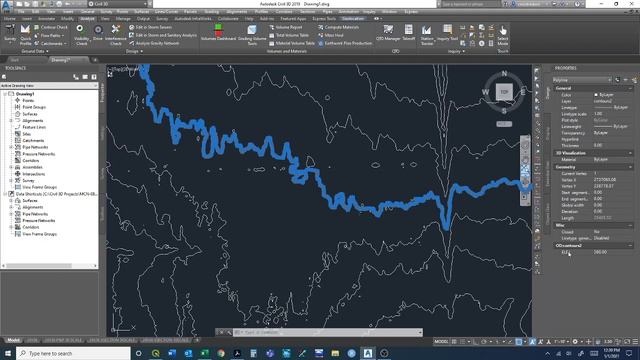This screenshot has height=360, width=640.
Task: Open Grading Volume Tools
Action: (x=252, y=34)
